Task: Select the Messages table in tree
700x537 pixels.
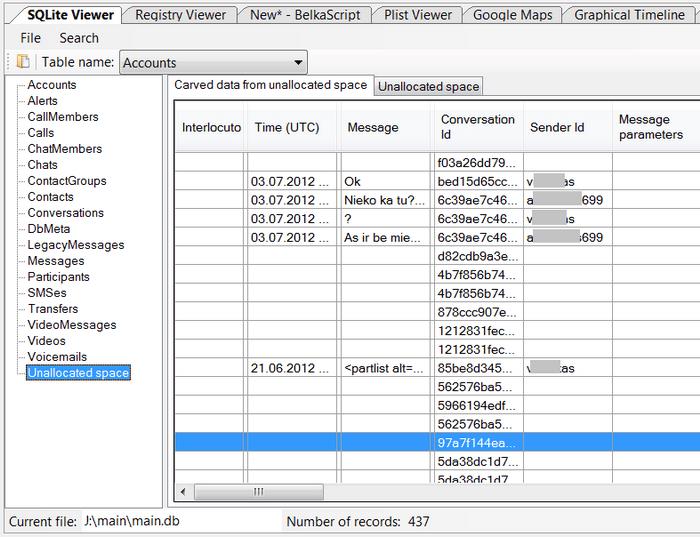Action: pos(56,261)
